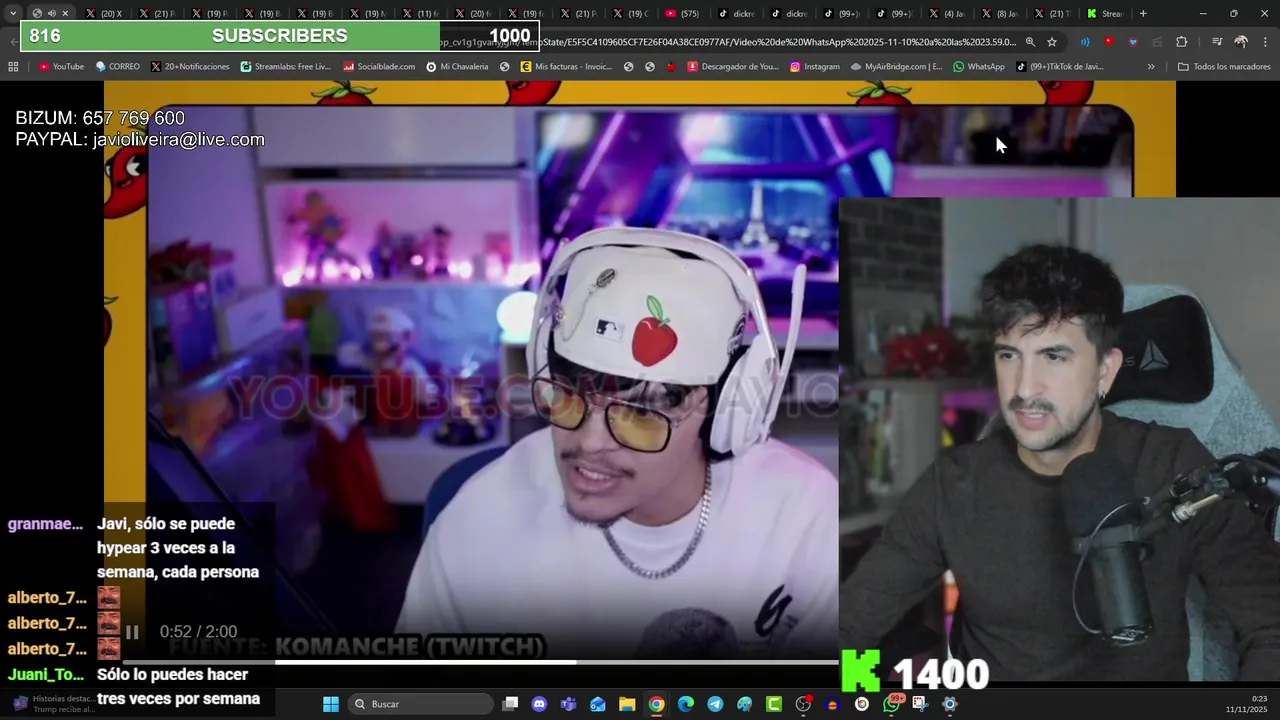Open a new browser tab
1280x720 pixels.
click(1143, 13)
